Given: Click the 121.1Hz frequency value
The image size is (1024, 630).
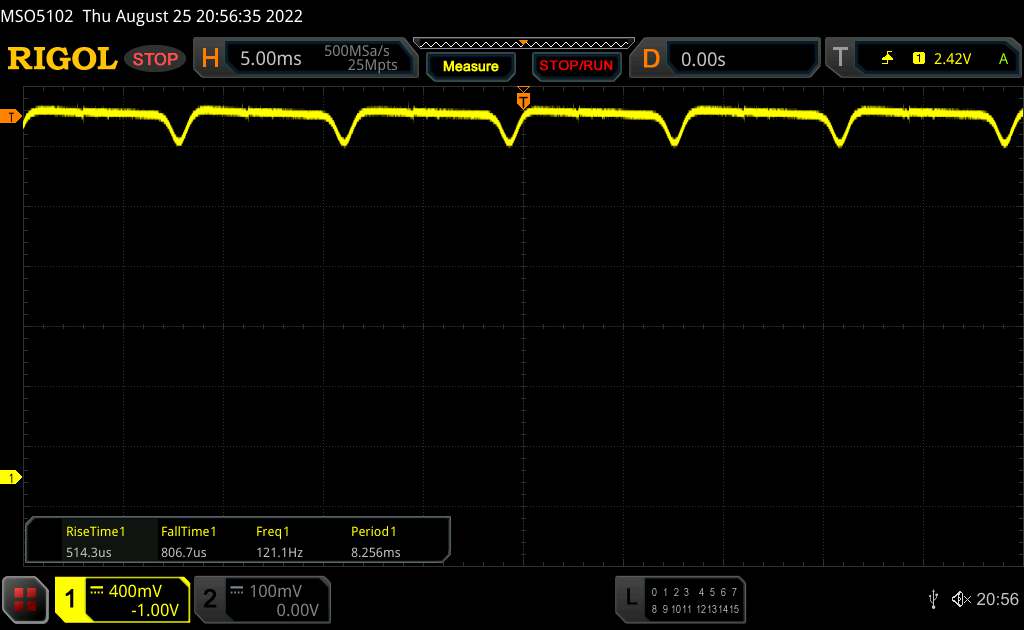Looking at the screenshot, I should 279,552.
